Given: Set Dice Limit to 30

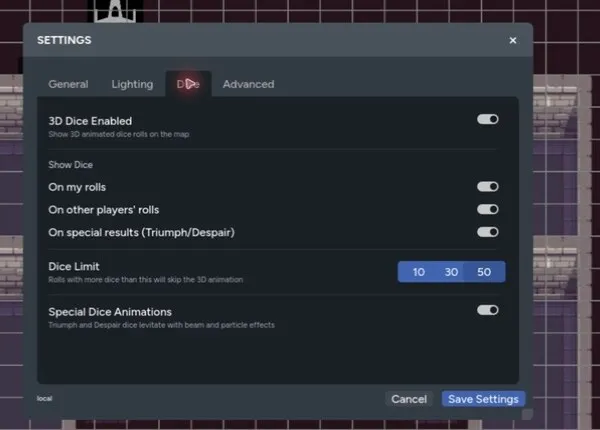Looking at the screenshot, I should (x=451, y=272).
